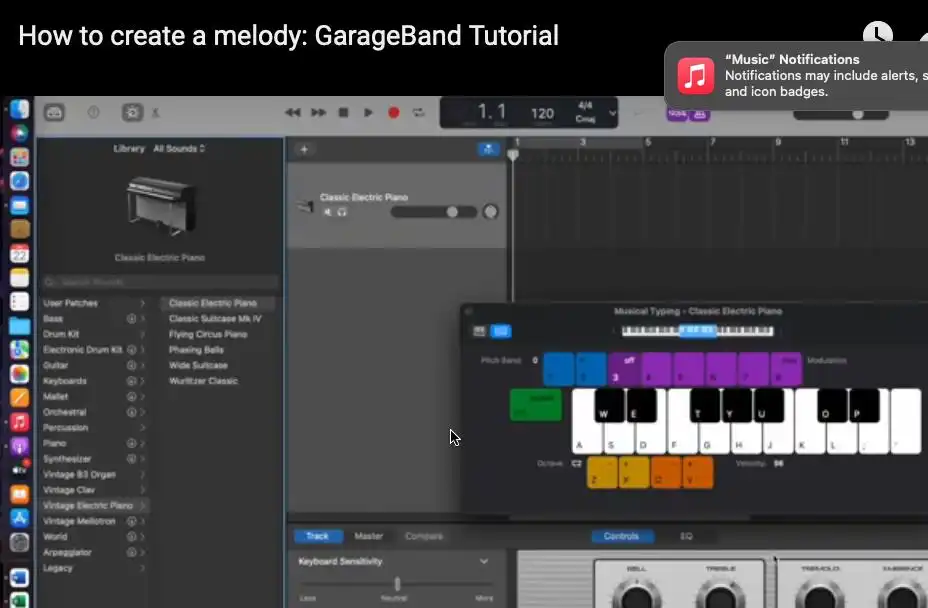The image size is (928, 608).
Task: Adjust the Keyboard Sensitivity slider
Action: (x=397, y=585)
